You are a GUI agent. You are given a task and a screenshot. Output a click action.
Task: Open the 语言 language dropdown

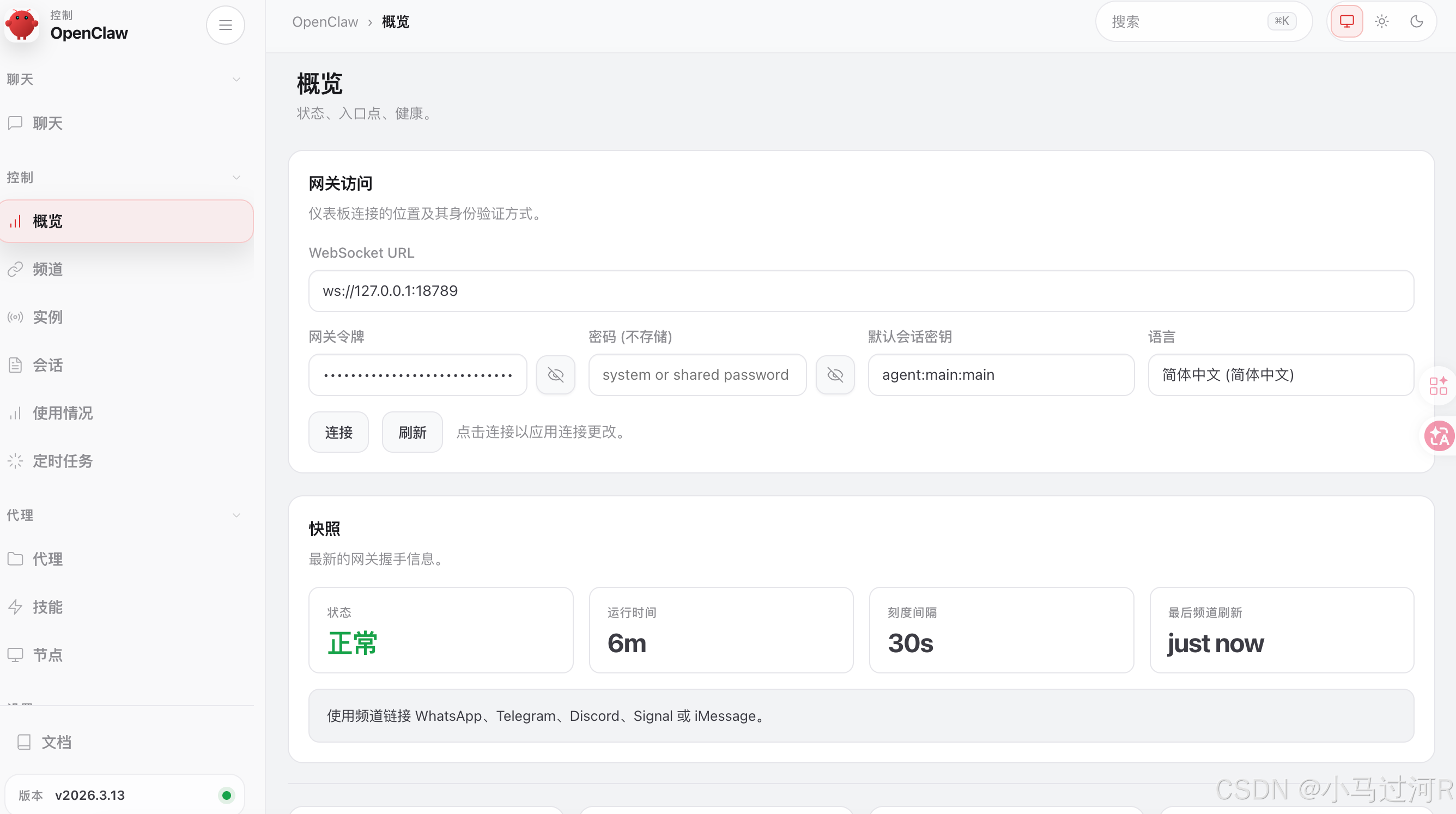(1280, 375)
